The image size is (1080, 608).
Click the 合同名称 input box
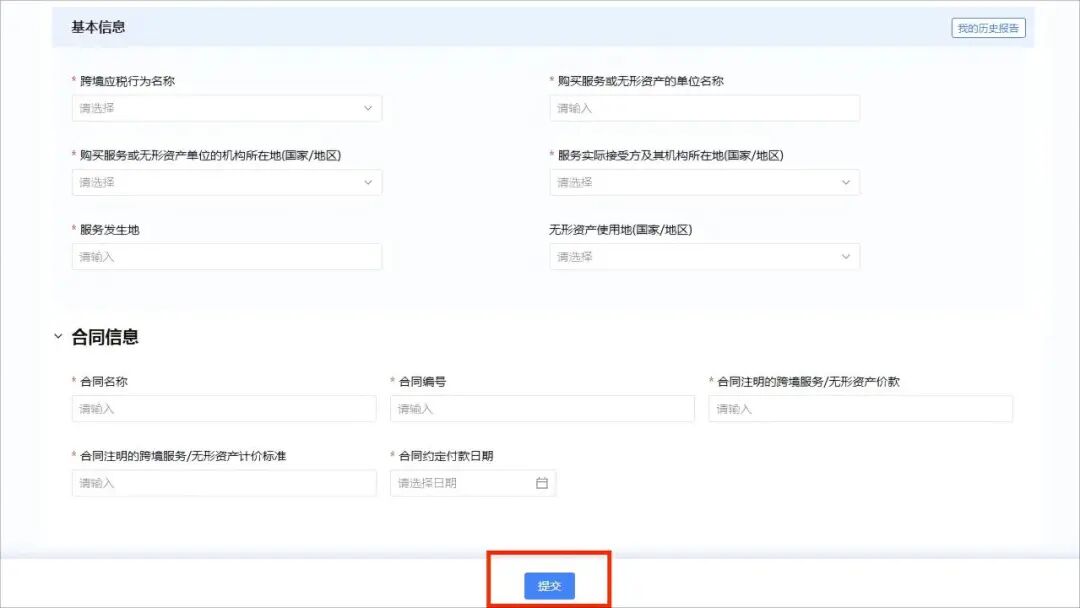click(x=224, y=408)
